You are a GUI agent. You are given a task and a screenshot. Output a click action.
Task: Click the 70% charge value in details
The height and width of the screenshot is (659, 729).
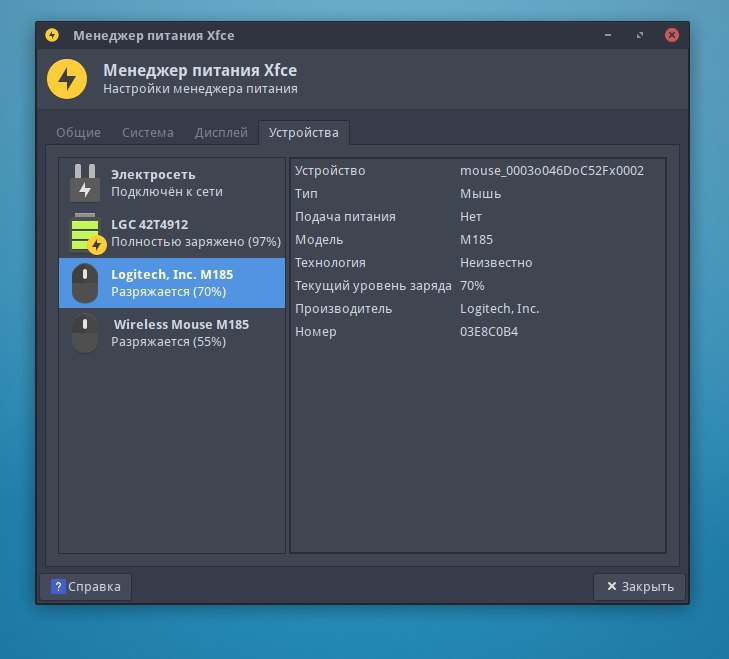click(x=472, y=286)
